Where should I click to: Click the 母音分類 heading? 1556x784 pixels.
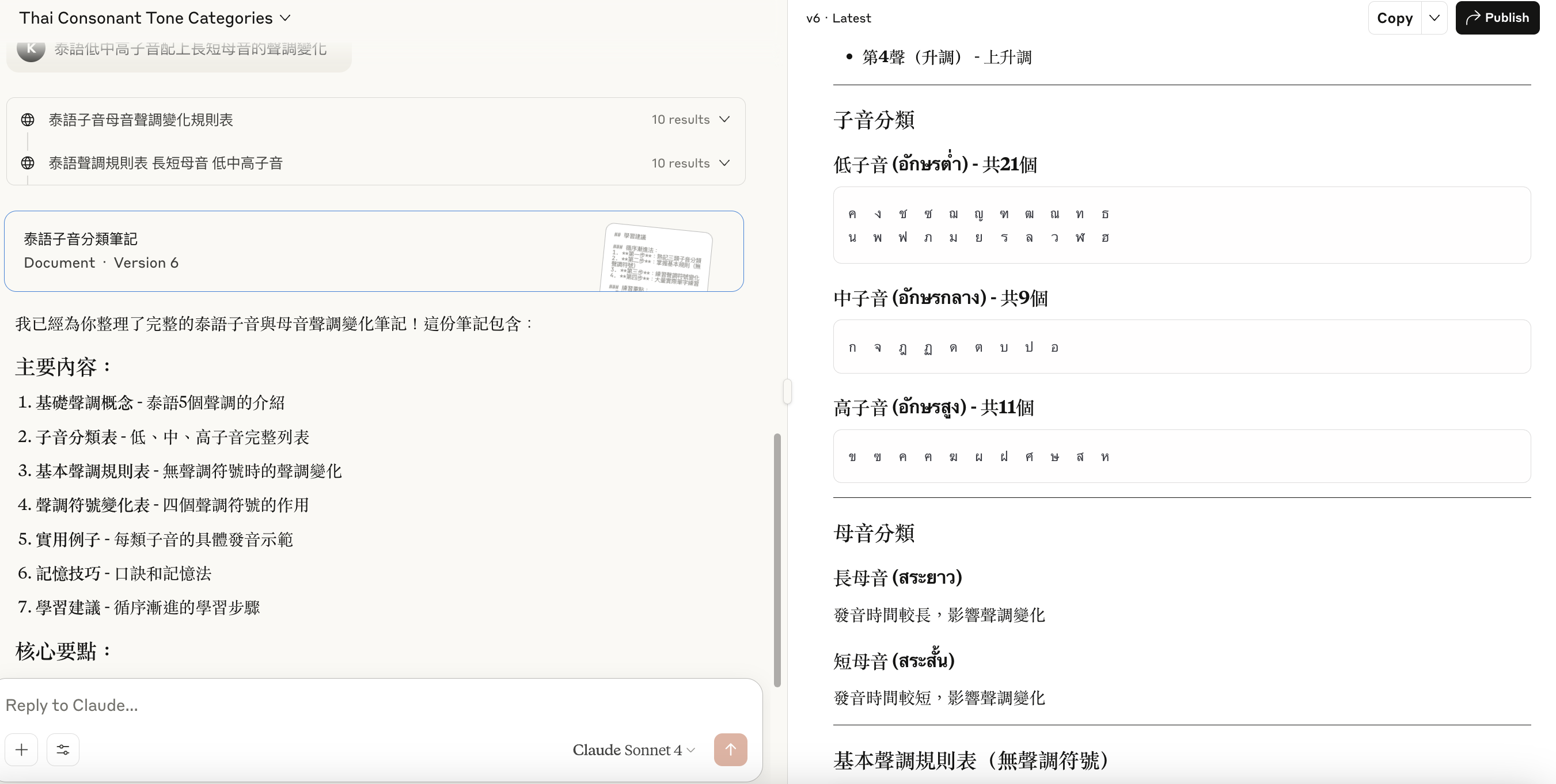[874, 532]
